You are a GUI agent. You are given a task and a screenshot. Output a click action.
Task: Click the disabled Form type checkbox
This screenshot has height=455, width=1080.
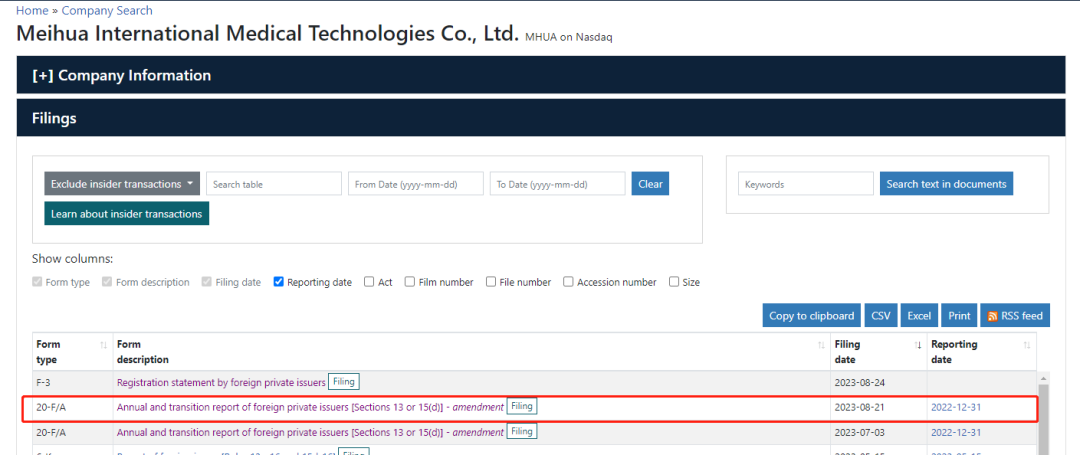click(x=37, y=282)
